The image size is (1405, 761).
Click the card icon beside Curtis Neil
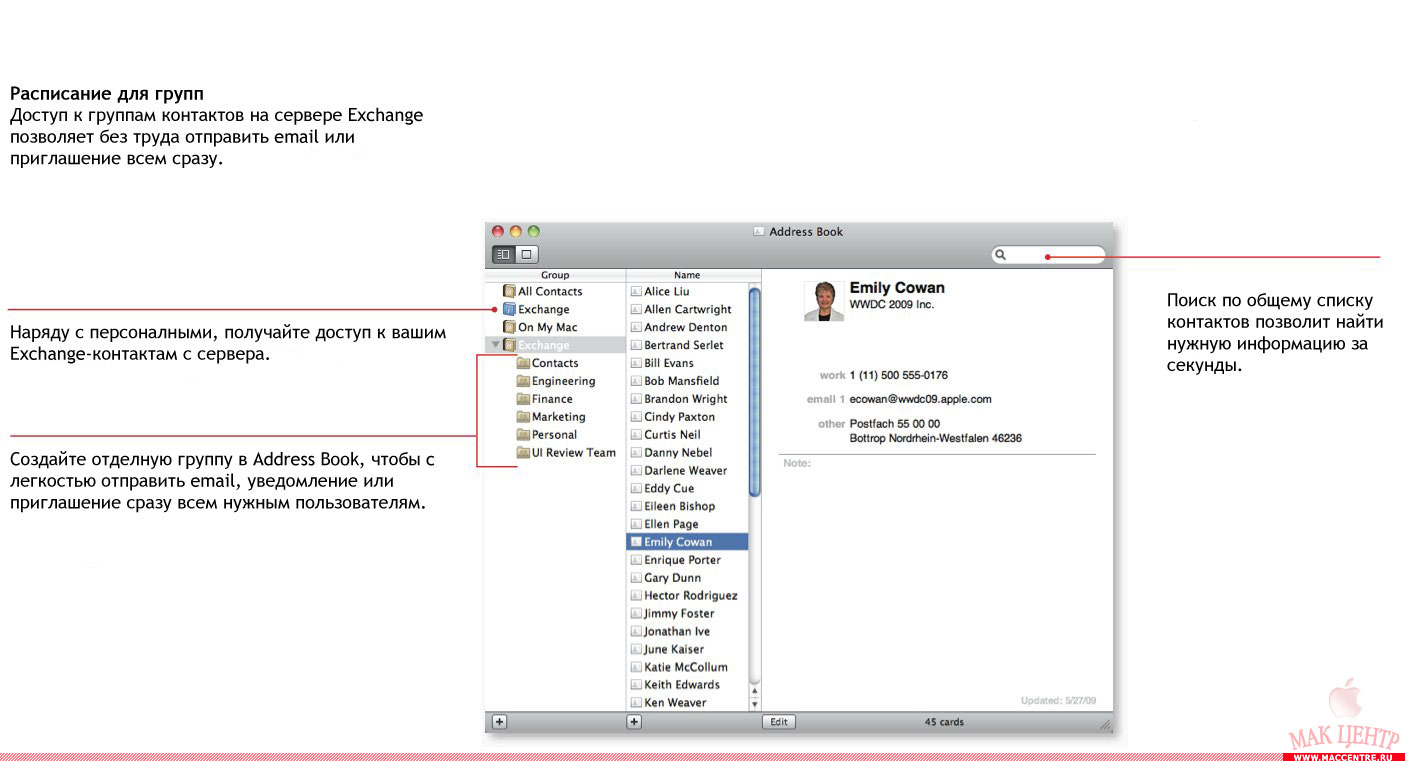(x=636, y=435)
